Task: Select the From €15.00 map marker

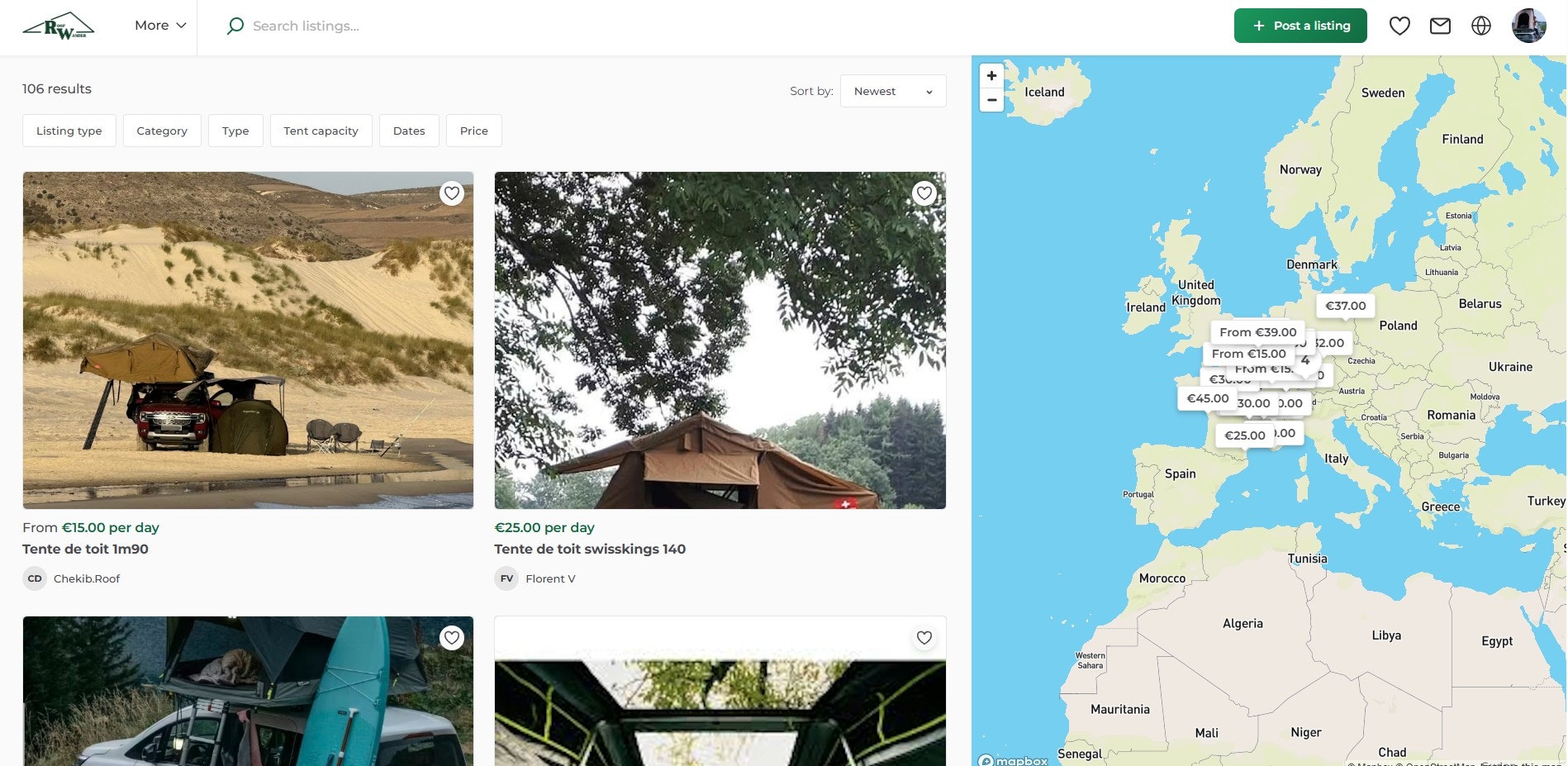Action: (1249, 354)
